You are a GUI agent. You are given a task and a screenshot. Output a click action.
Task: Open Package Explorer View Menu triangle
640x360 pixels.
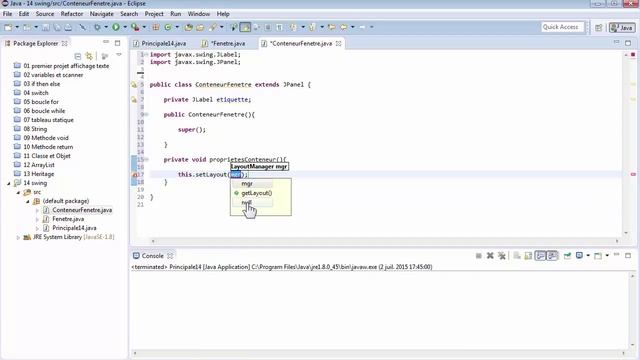point(119,55)
